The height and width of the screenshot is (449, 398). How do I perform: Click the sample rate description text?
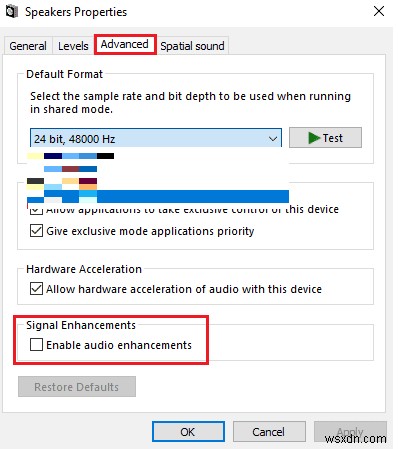190,103
